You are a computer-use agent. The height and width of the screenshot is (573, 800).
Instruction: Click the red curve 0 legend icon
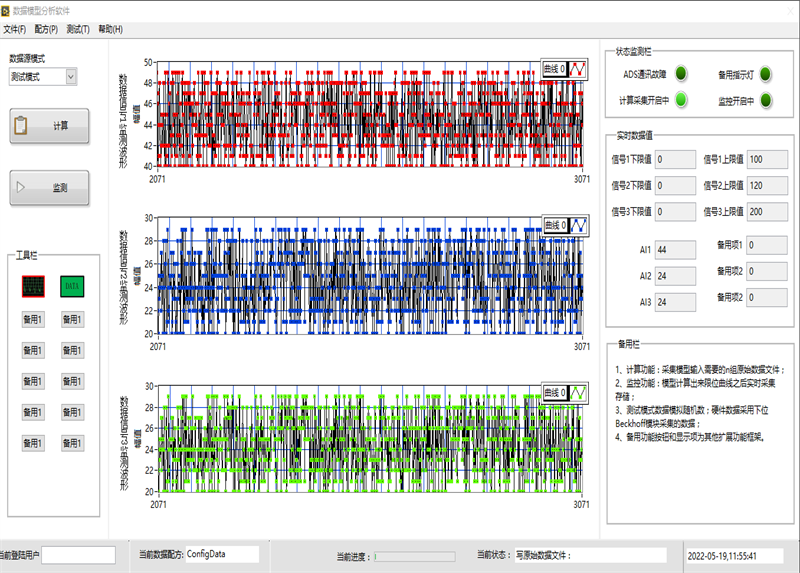coord(576,69)
